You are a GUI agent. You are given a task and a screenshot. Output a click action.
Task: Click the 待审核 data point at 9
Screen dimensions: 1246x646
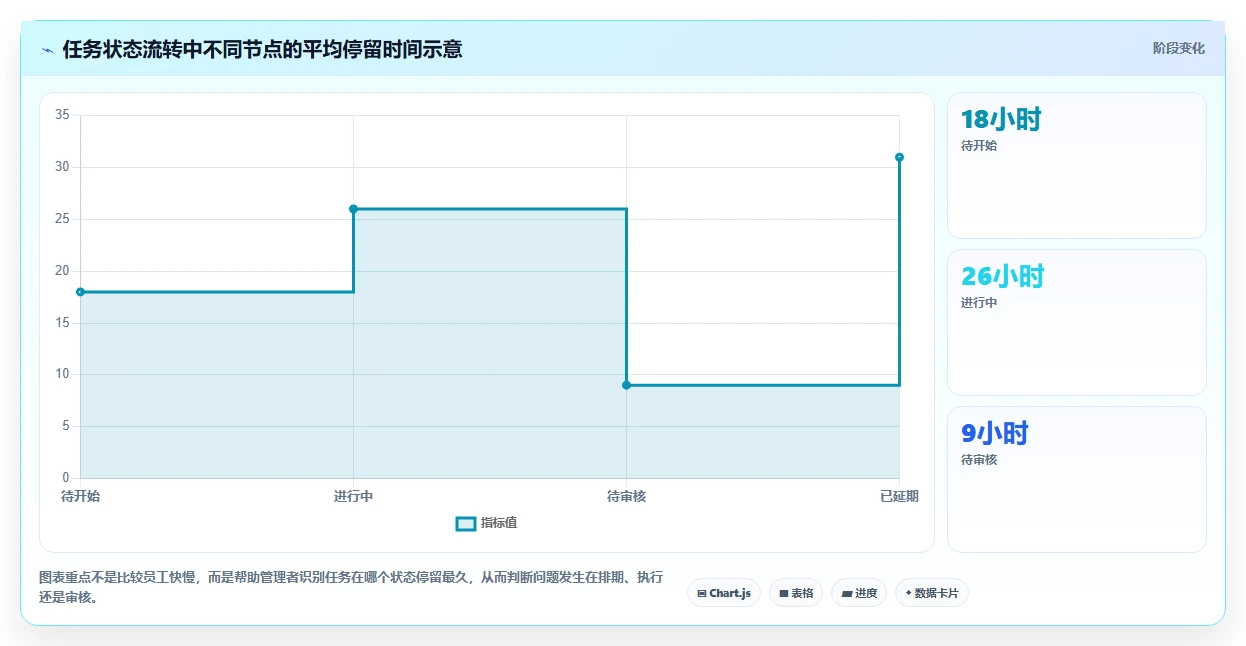[626, 385]
